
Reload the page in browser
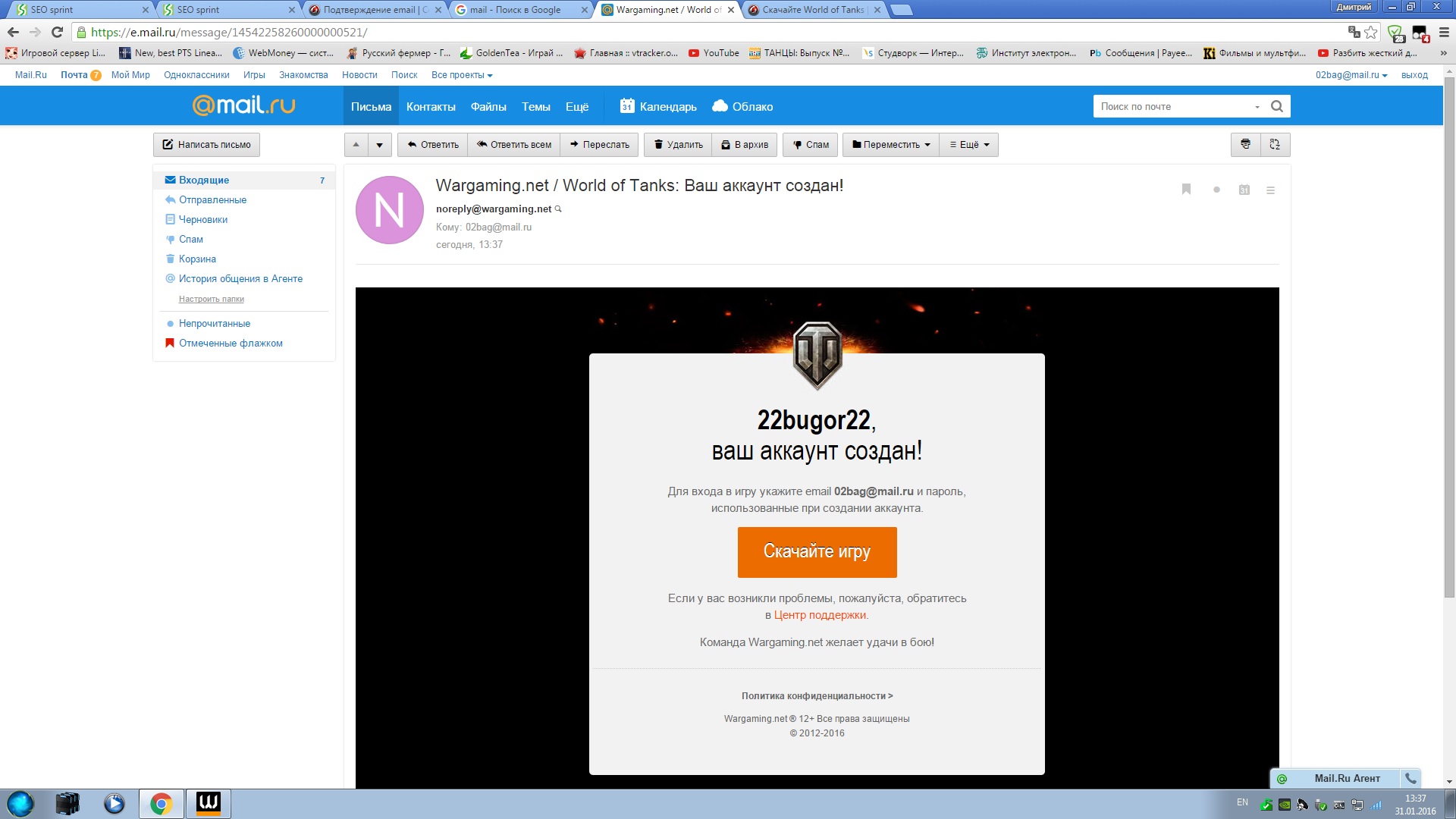(57, 32)
